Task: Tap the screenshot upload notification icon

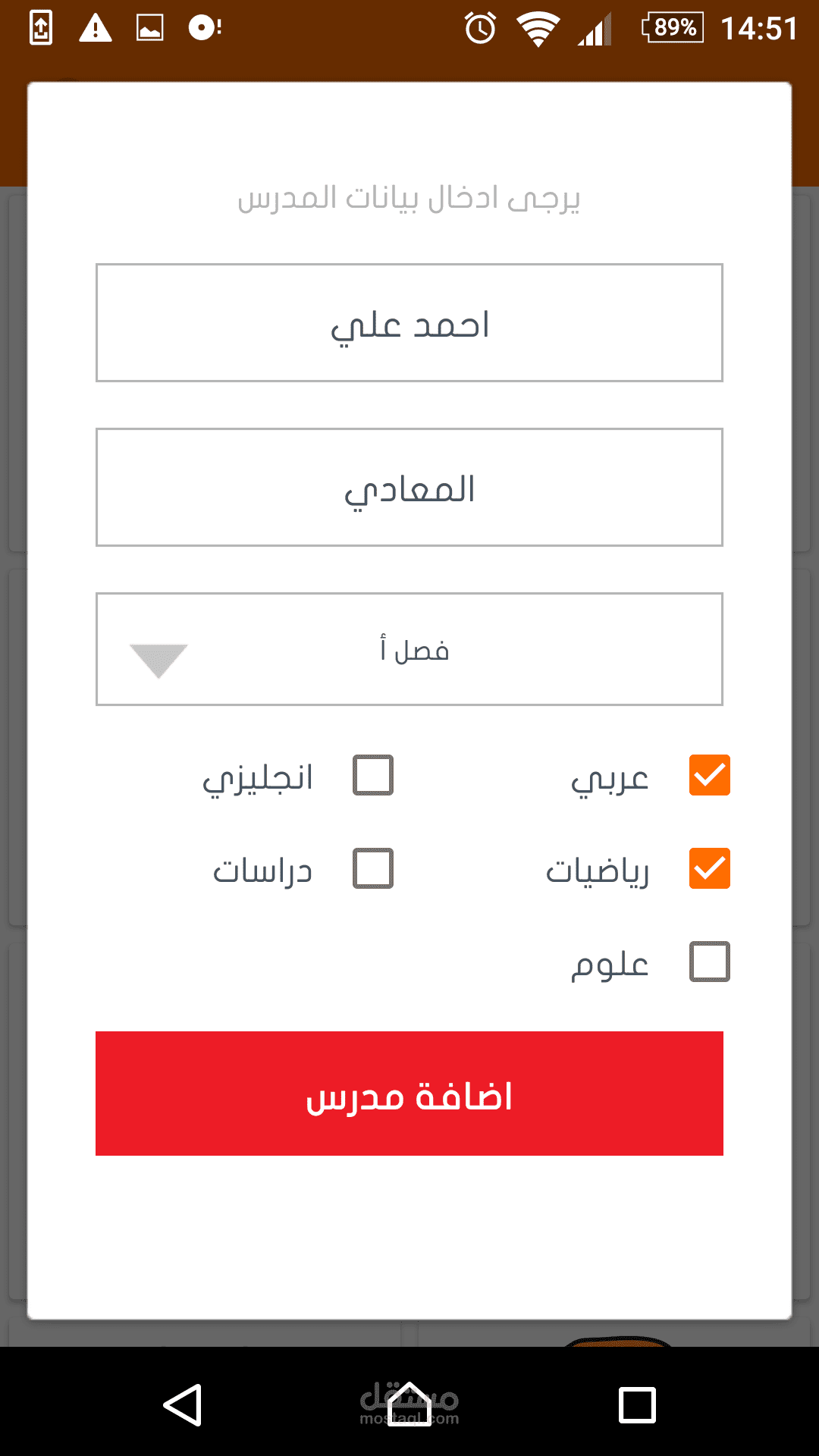Action: [x=41, y=29]
